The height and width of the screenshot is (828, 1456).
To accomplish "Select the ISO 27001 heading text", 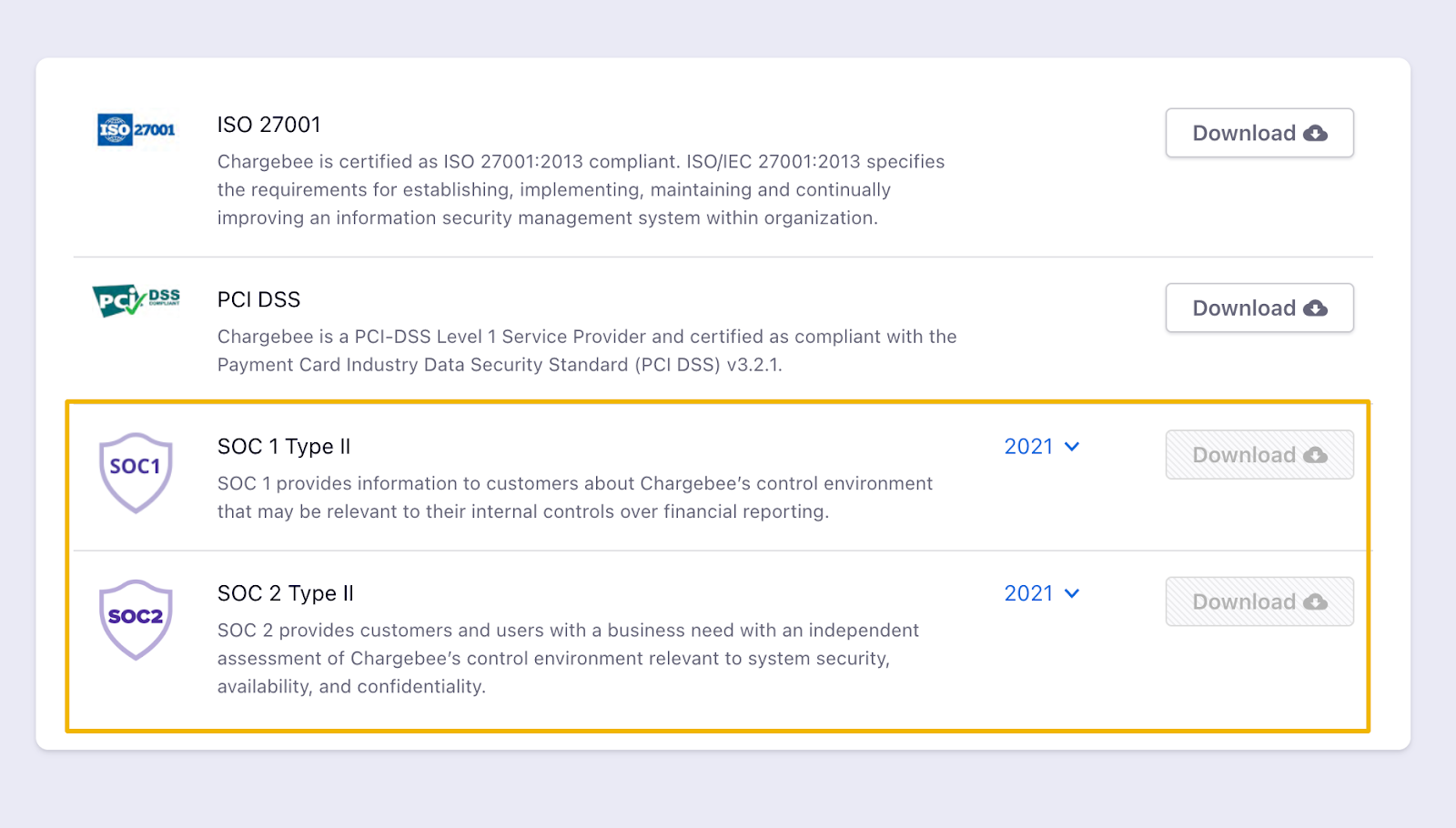I will coord(269,125).
